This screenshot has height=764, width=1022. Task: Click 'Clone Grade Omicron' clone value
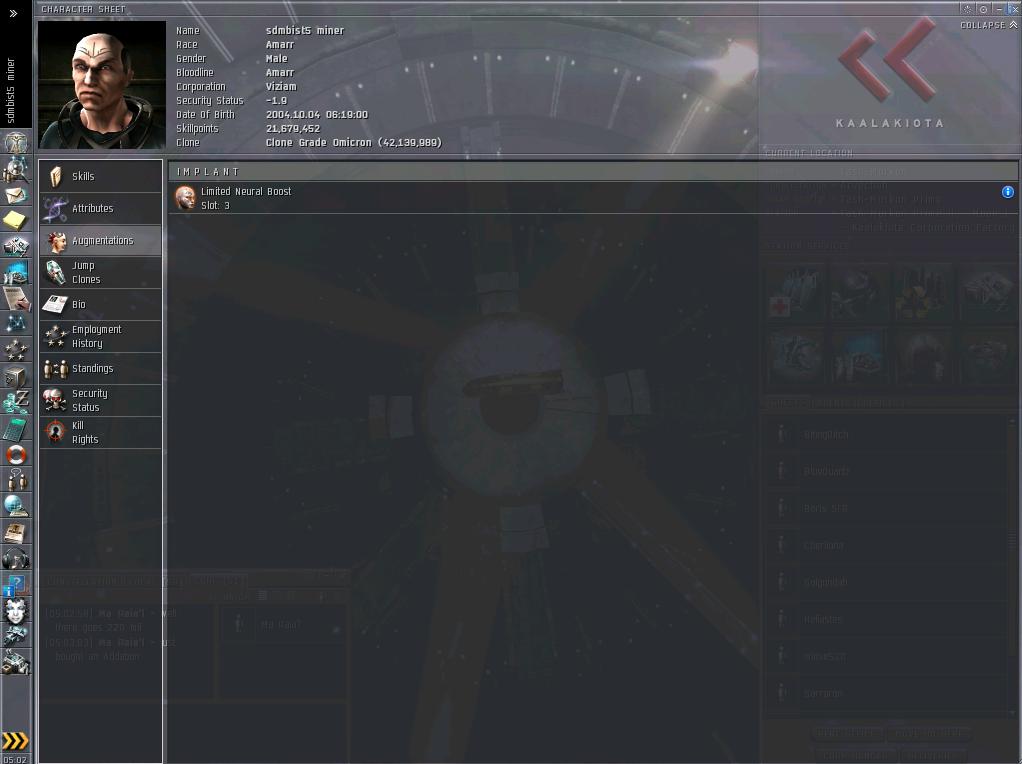pyautogui.click(x=353, y=143)
